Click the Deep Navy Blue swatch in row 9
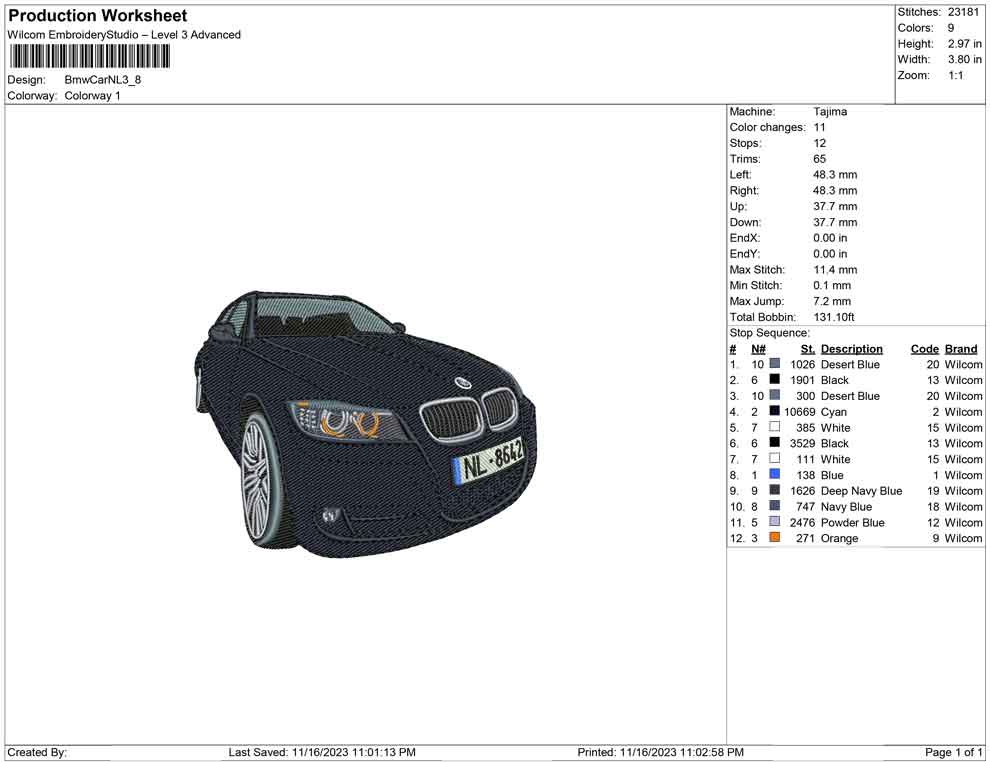Viewport: 990px width, 762px height. pyautogui.click(x=774, y=490)
